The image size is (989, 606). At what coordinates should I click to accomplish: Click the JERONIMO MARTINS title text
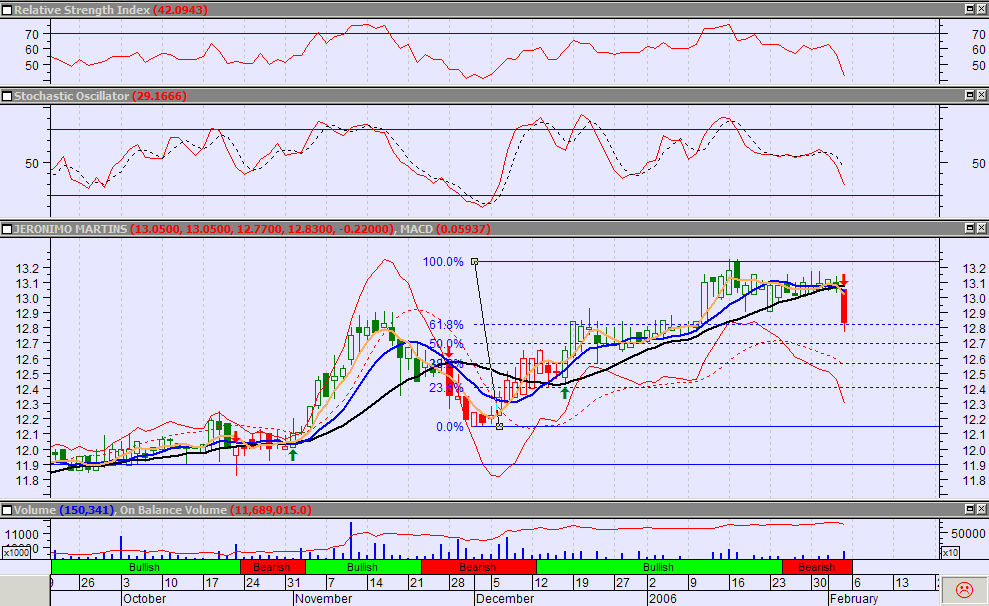[71, 229]
